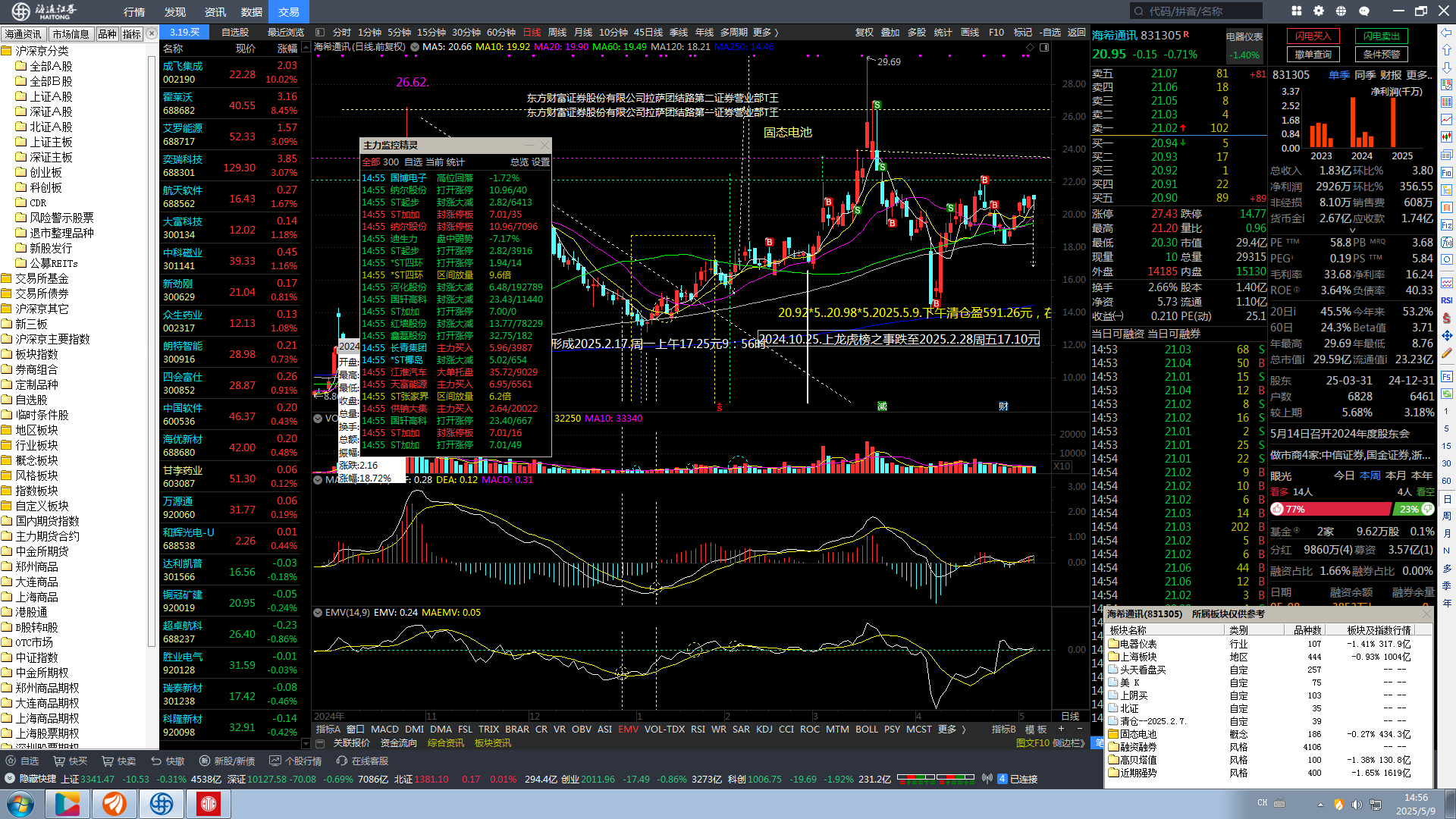Open the 行情 top menu

pos(134,12)
